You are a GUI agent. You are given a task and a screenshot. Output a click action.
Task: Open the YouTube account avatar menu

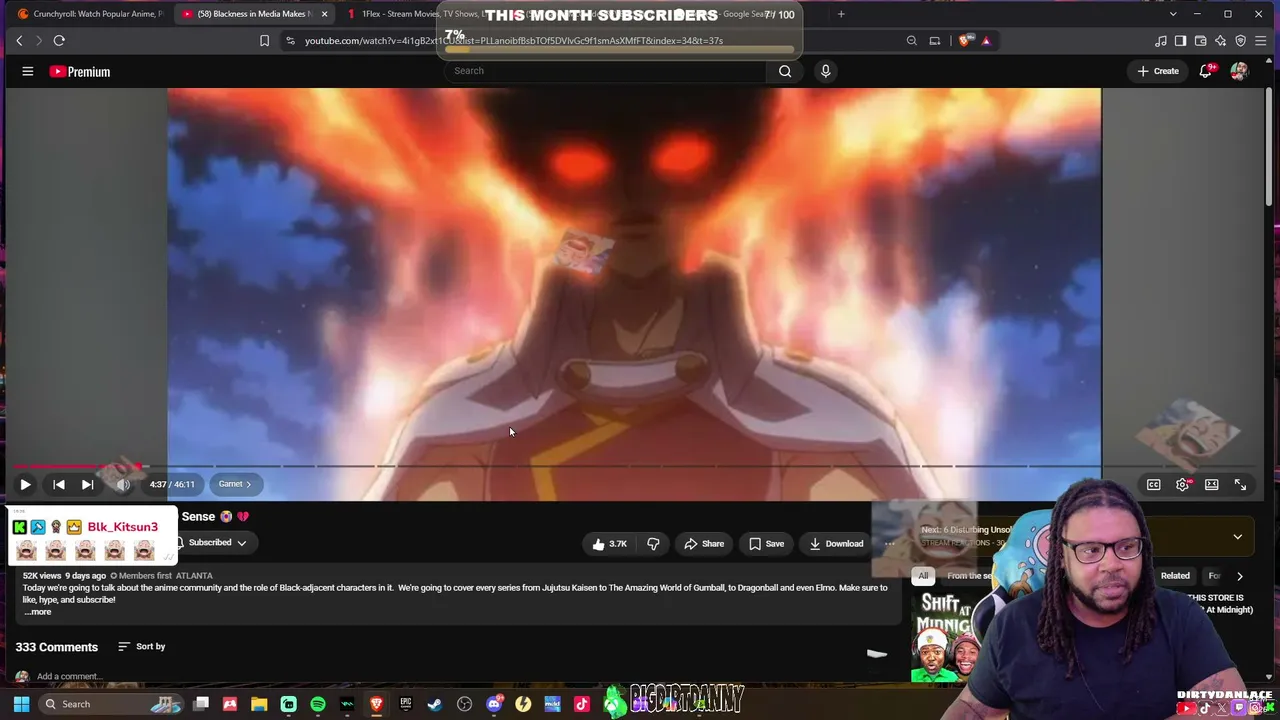(1239, 71)
